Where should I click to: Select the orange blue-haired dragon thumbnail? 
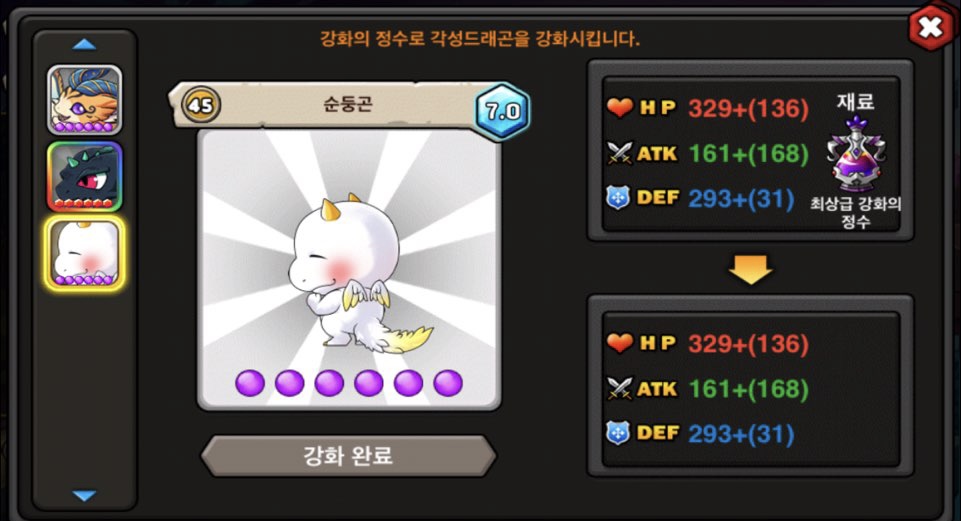point(85,100)
